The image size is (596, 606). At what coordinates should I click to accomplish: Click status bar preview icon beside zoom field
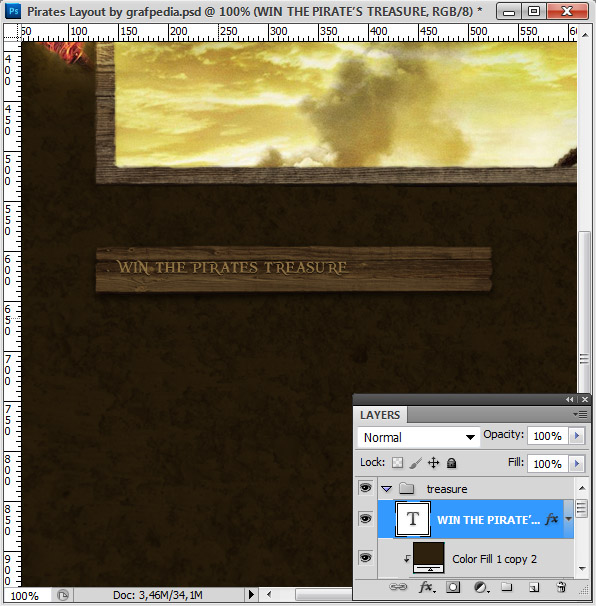pos(63,595)
